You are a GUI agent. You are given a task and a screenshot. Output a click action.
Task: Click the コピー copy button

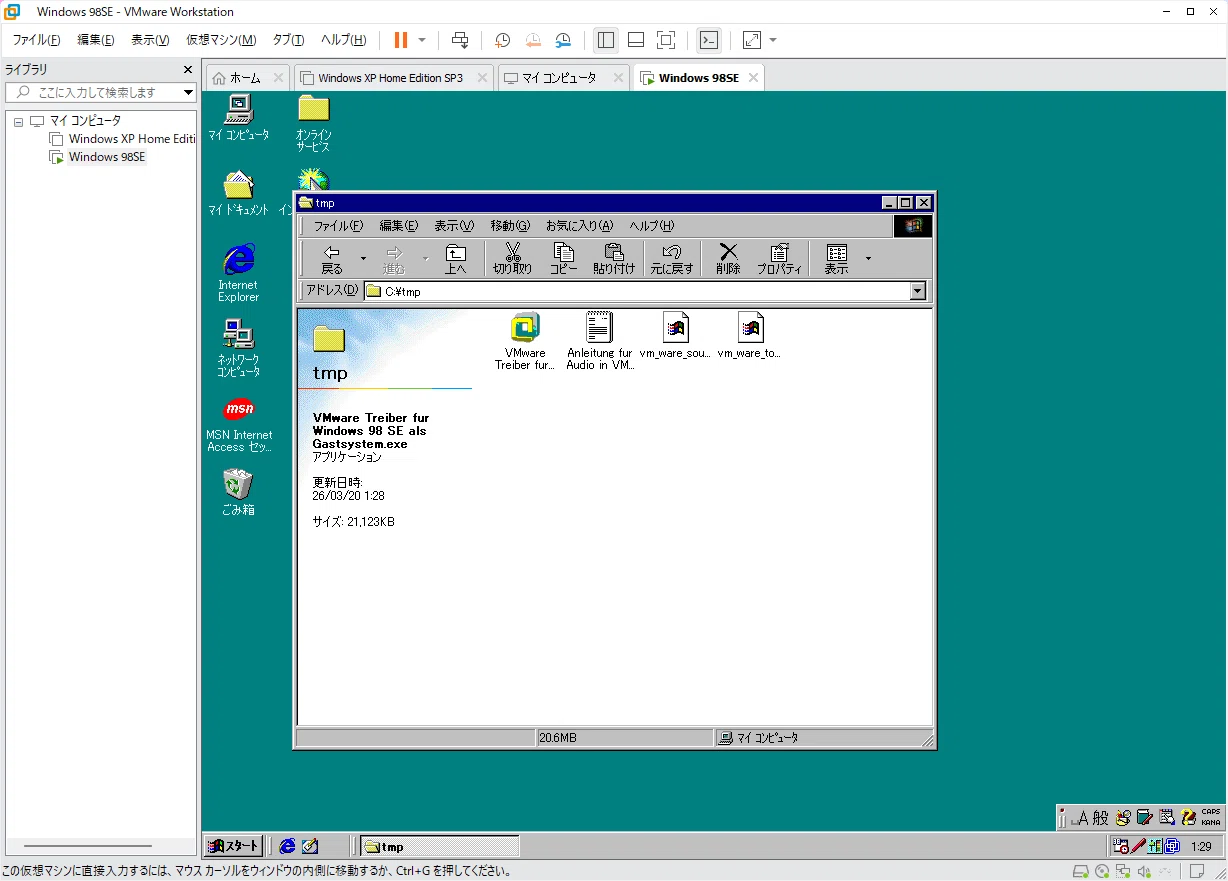click(564, 259)
